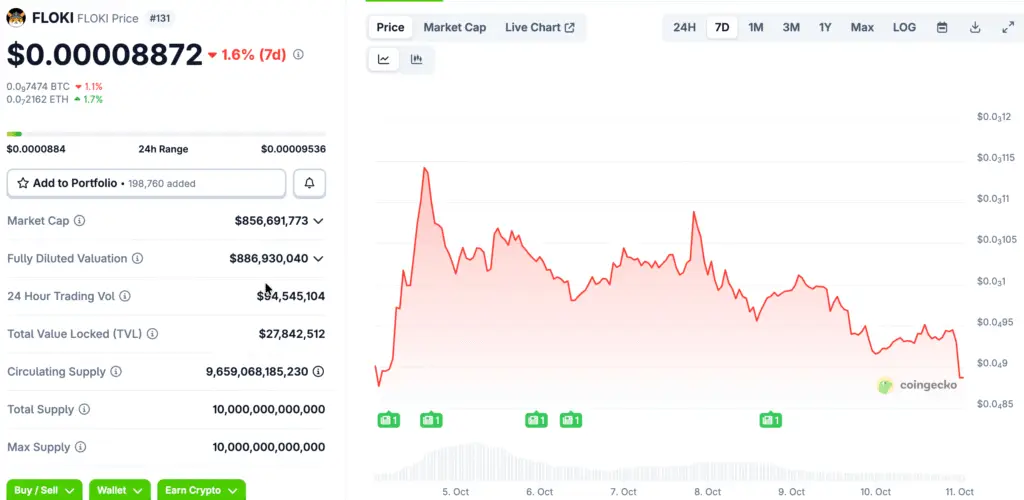Screen dimensions: 1024x500
Task: Click the Circulating Supply info icon
Action: (116, 372)
